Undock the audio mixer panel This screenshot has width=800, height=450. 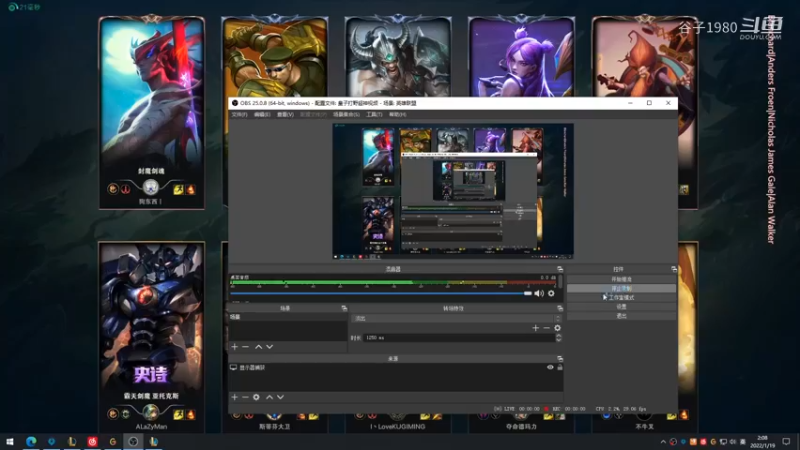coord(560,269)
